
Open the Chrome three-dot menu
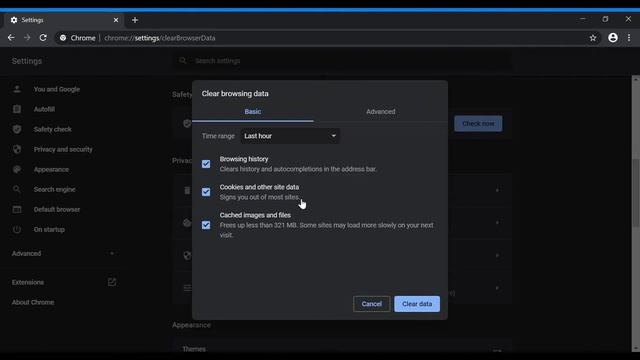point(629,38)
